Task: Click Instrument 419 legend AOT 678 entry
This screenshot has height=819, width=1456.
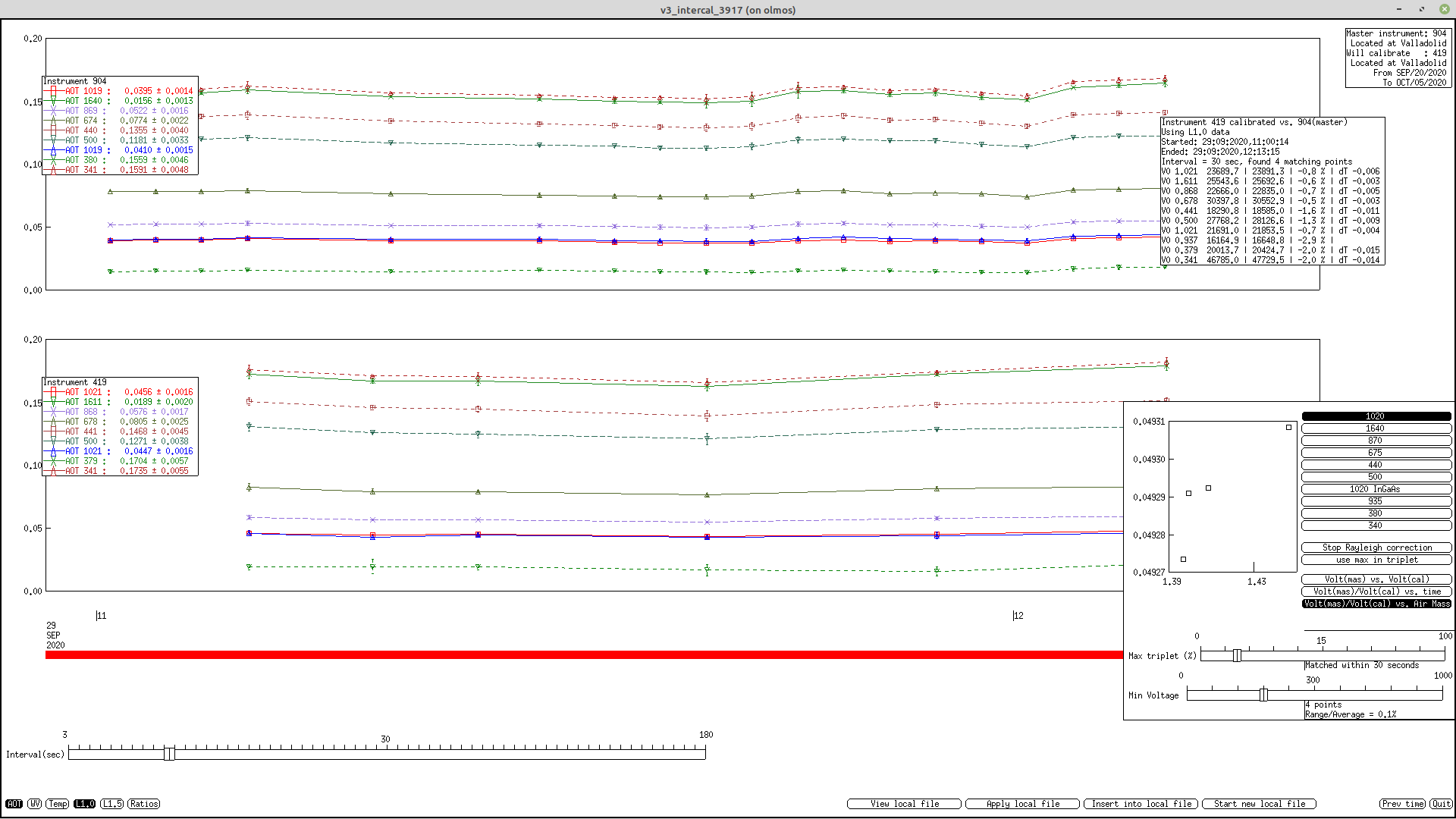Action: click(120, 422)
